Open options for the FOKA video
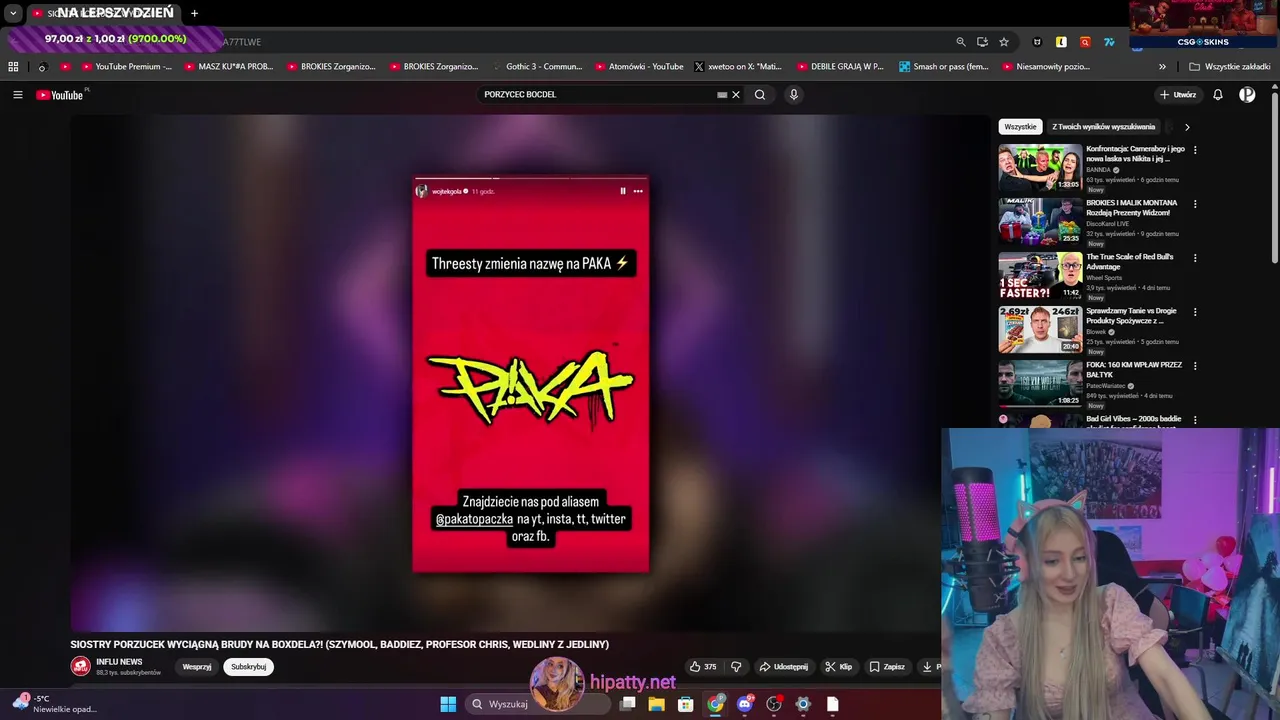The image size is (1280, 720). 1195,366
